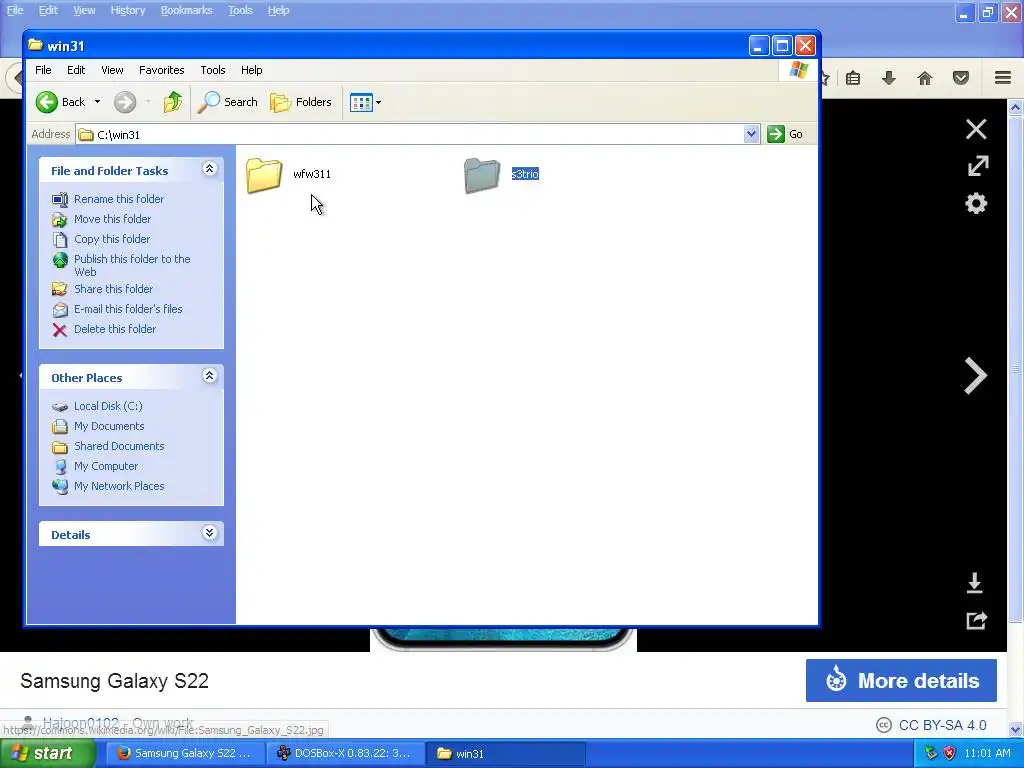
Task: Click Delete this folder
Action: pyautogui.click(x=115, y=329)
